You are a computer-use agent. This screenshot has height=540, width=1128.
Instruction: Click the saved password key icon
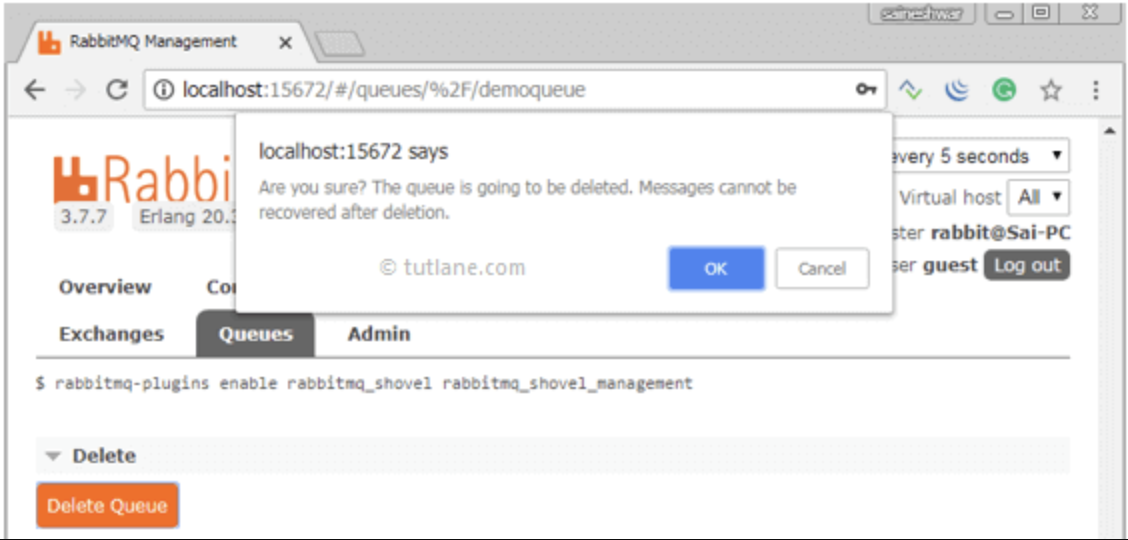(865, 90)
